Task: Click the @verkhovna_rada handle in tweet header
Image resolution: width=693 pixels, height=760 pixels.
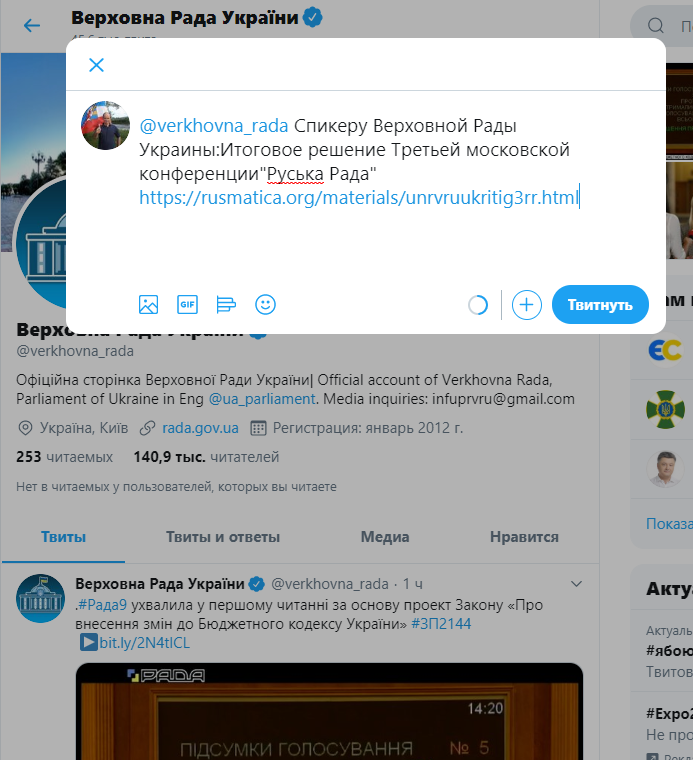Action: click(x=330, y=584)
